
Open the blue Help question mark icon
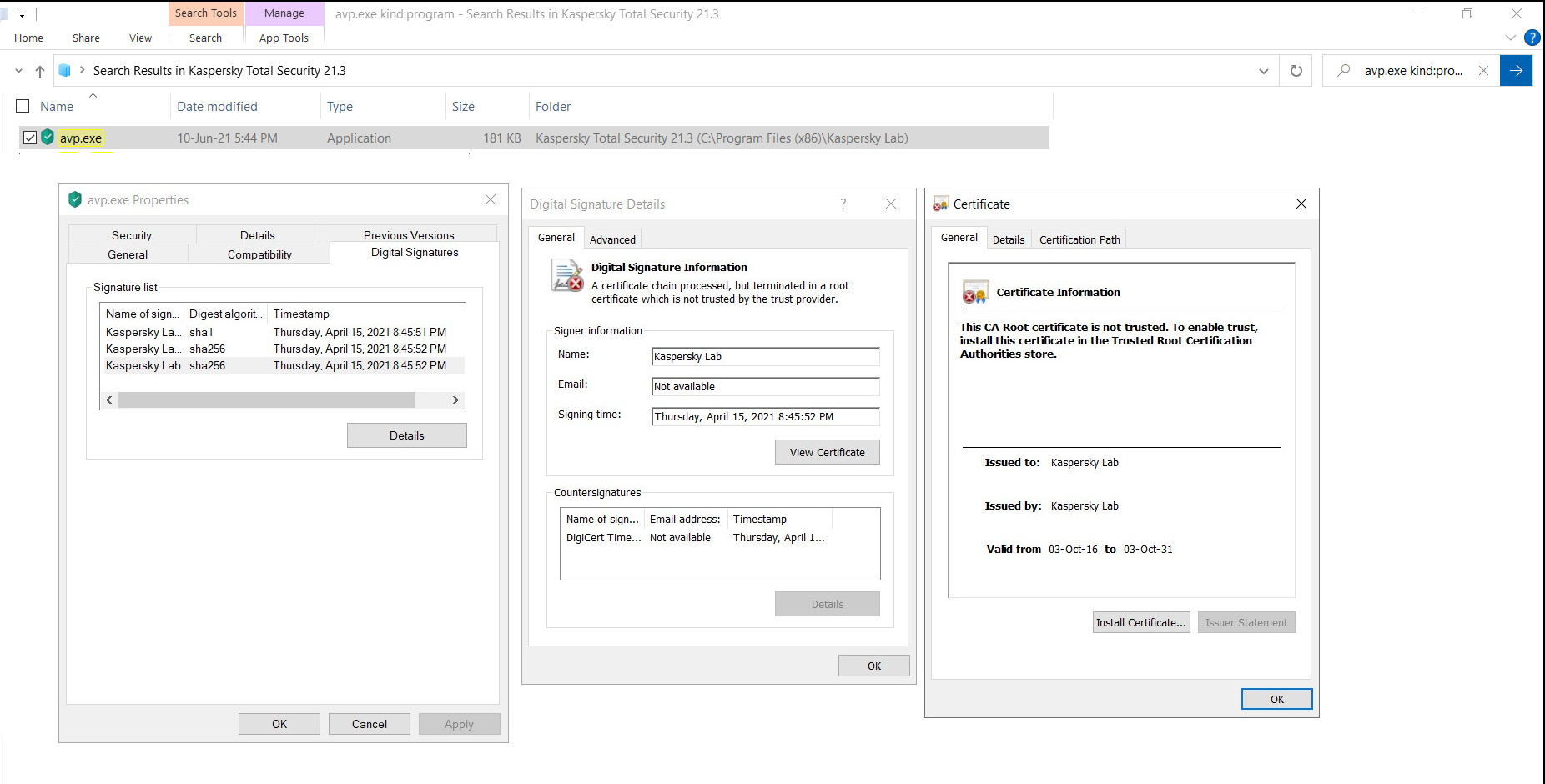[x=1532, y=38]
